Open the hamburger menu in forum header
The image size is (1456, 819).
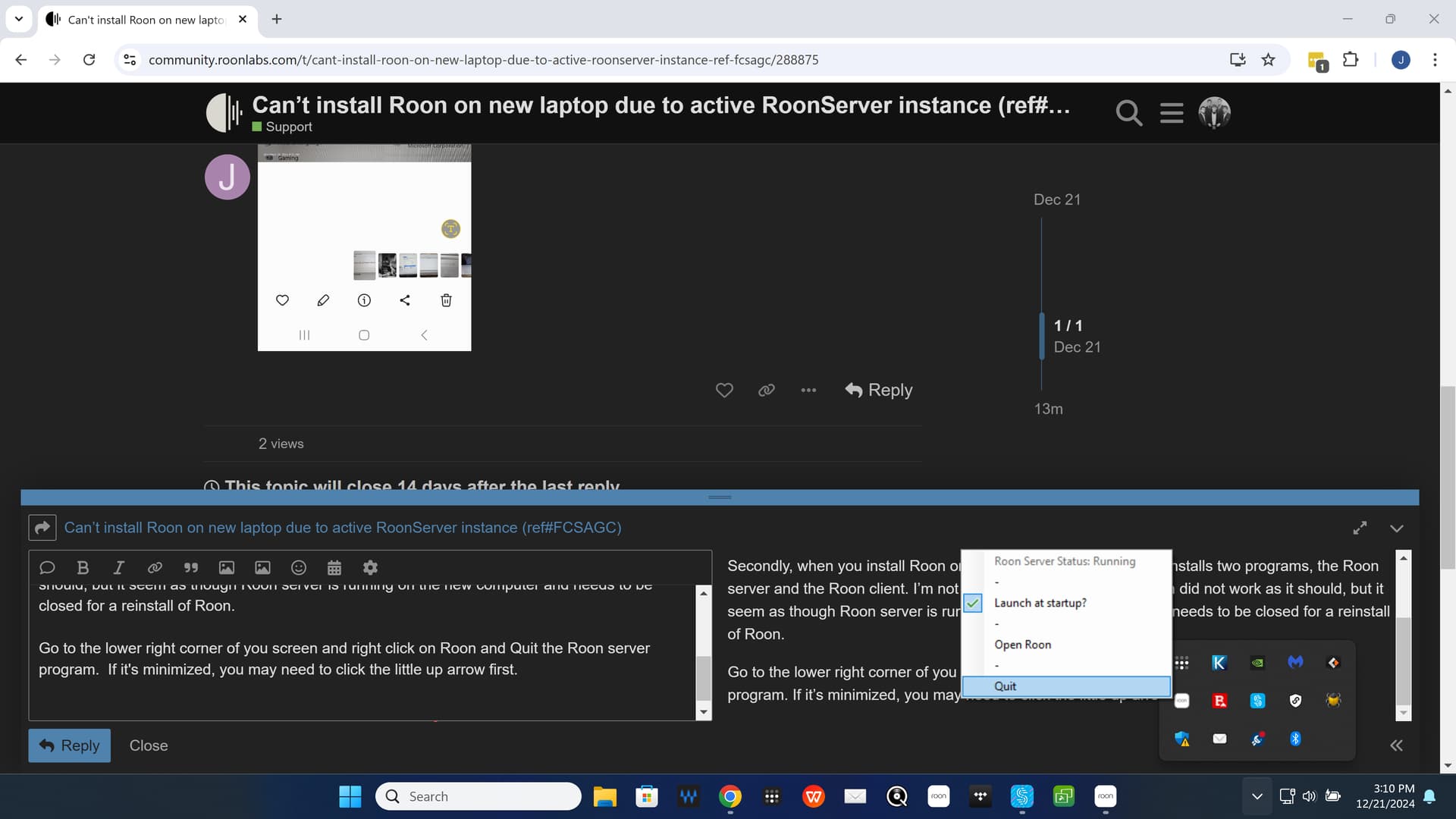[1172, 113]
